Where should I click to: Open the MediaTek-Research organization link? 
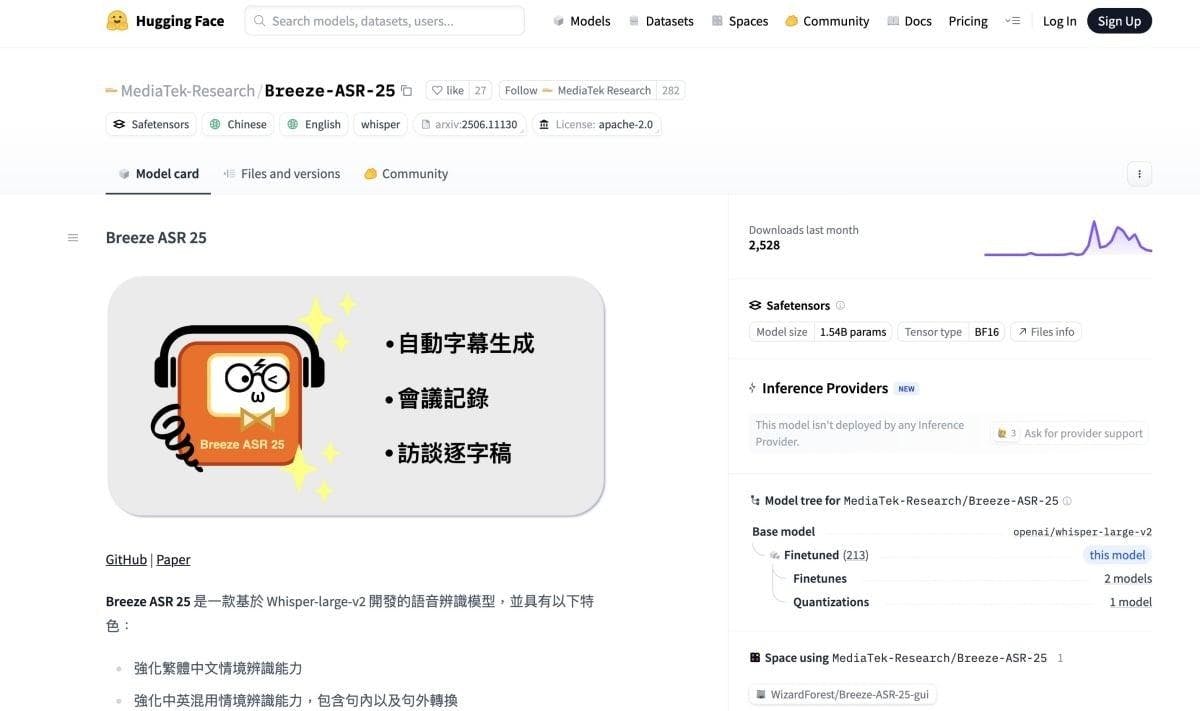tap(188, 91)
